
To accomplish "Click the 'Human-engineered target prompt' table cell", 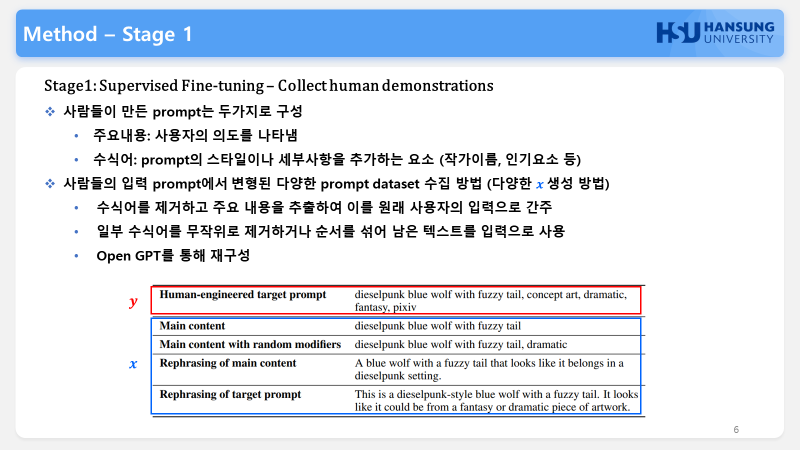I will (243, 295).
